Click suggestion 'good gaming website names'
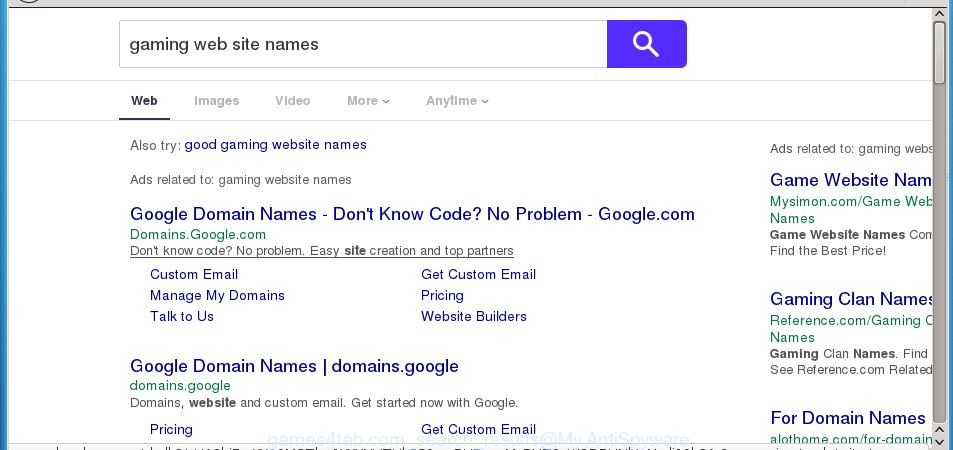Screen dimensions: 953x450 (x=275, y=145)
